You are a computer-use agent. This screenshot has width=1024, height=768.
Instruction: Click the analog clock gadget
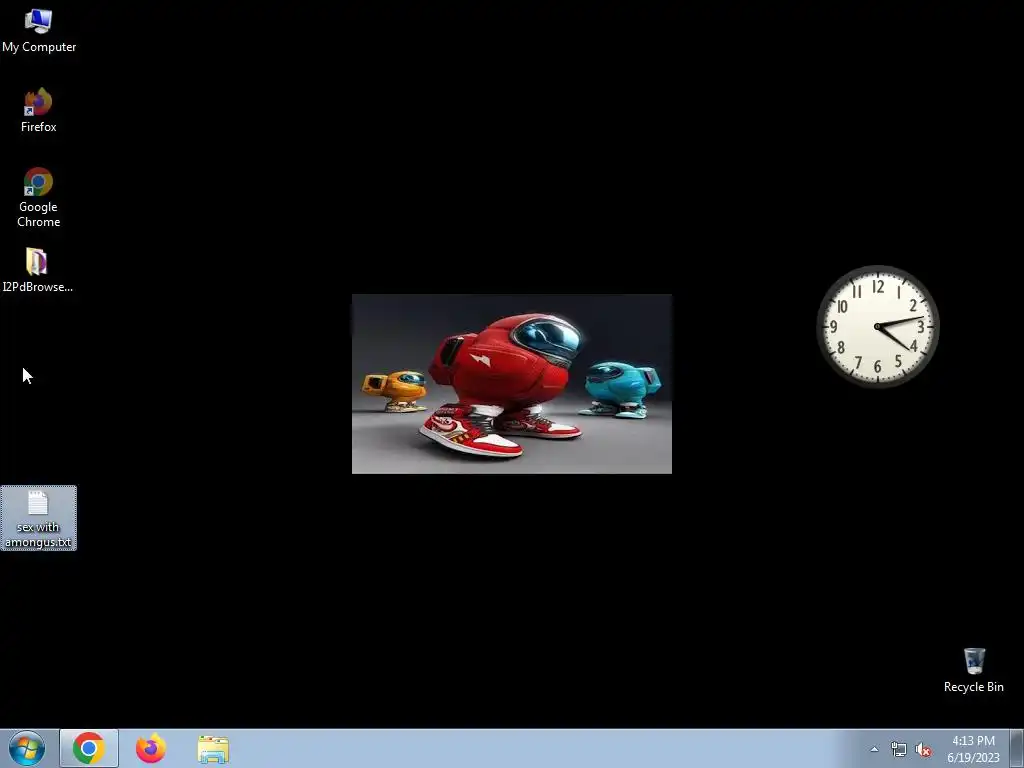878,326
